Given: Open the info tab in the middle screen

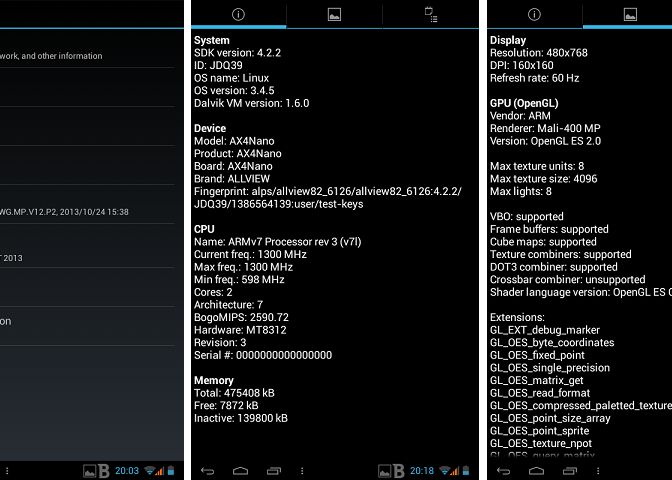Looking at the screenshot, I should click(x=238, y=14).
